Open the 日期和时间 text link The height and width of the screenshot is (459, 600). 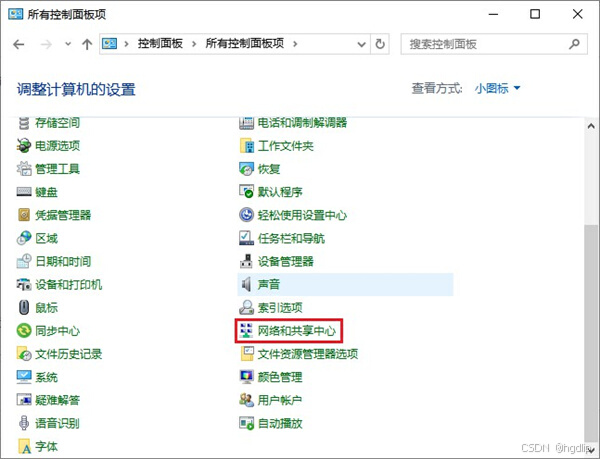point(63,261)
